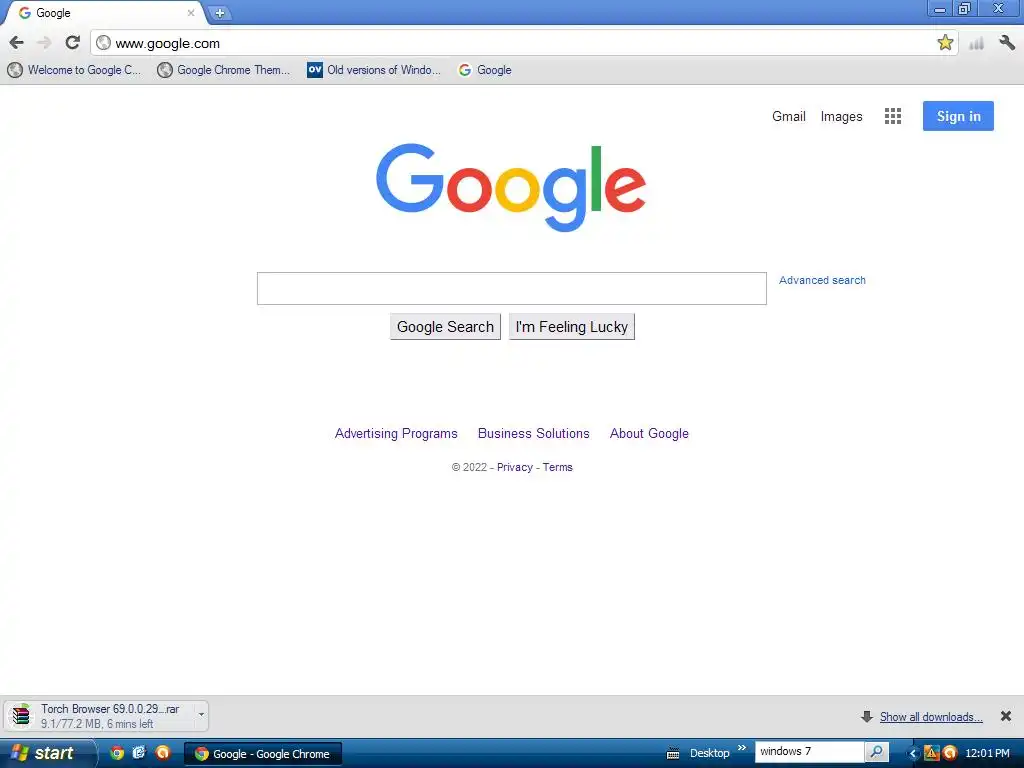Click the orange tray icon near clock
Screen dimensions: 1024x768
(950, 753)
